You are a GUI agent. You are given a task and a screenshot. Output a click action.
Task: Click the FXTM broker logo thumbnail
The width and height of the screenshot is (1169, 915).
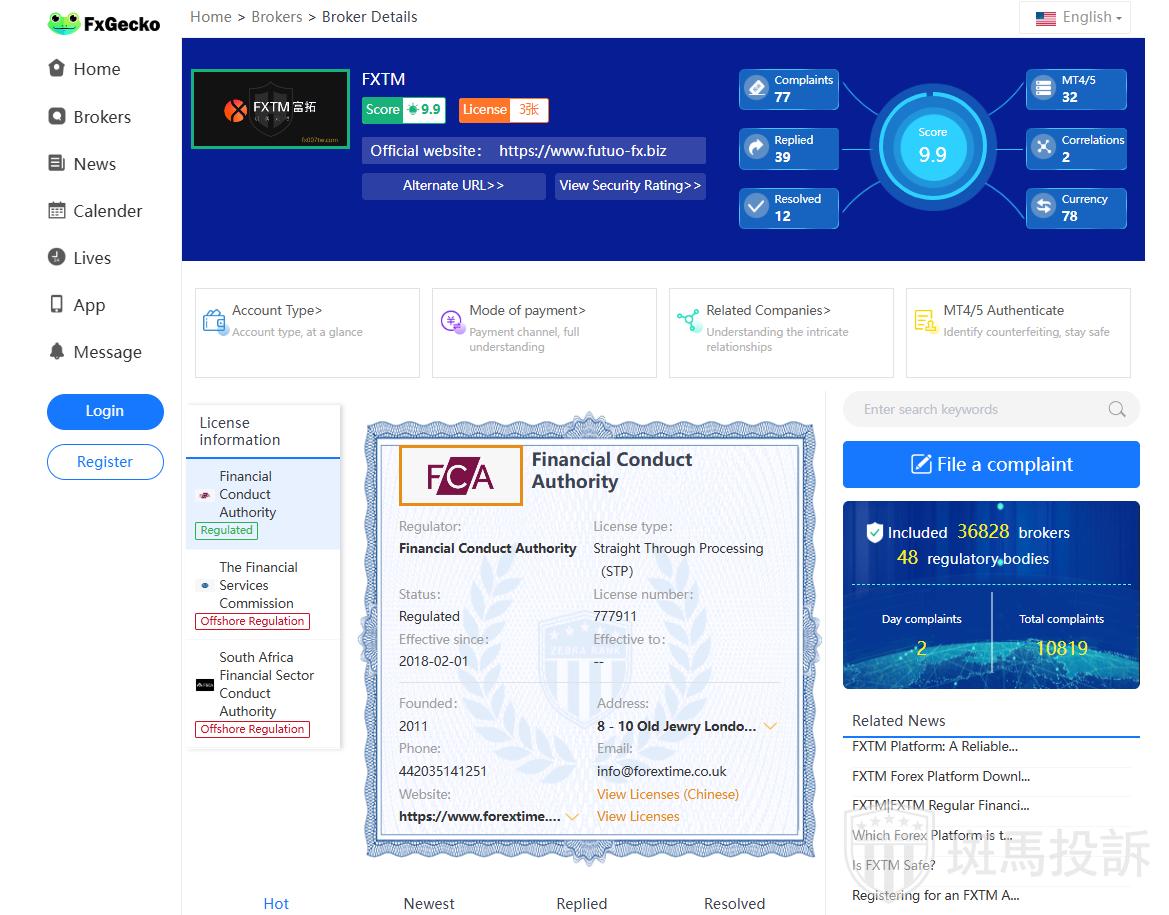pyautogui.click(x=270, y=109)
